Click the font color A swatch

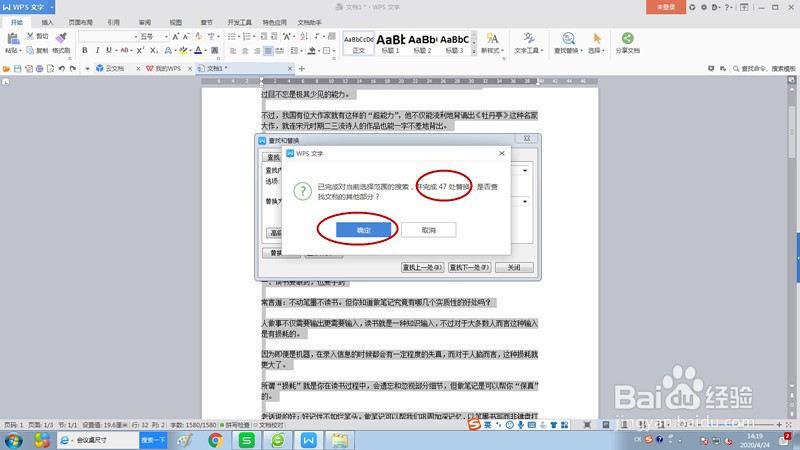click(198, 51)
